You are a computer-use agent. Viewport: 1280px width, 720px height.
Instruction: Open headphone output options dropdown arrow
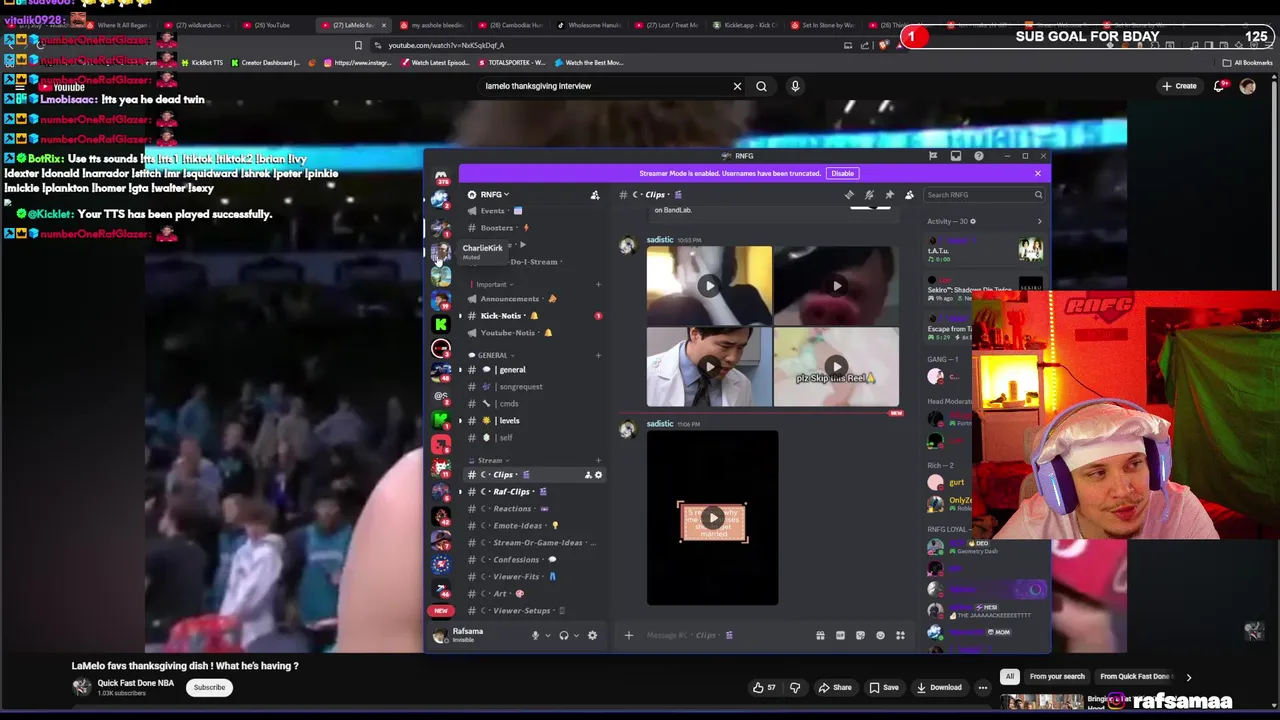576,636
